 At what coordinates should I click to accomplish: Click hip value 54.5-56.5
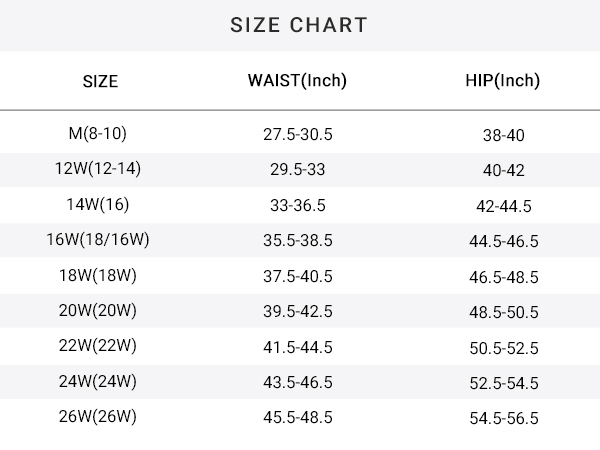pos(504,418)
